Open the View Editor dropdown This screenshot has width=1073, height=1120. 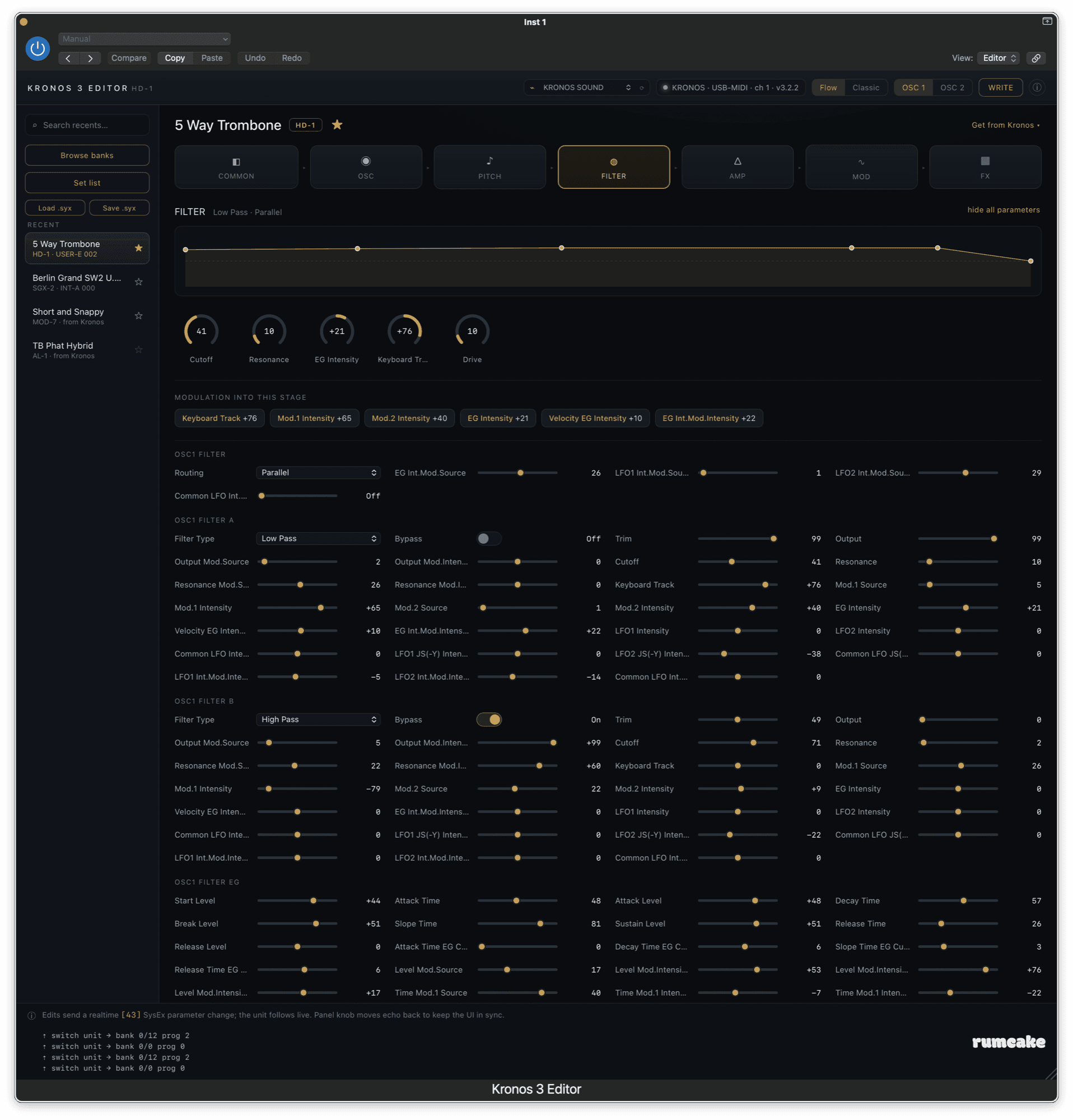pyautogui.click(x=997, y=58)
